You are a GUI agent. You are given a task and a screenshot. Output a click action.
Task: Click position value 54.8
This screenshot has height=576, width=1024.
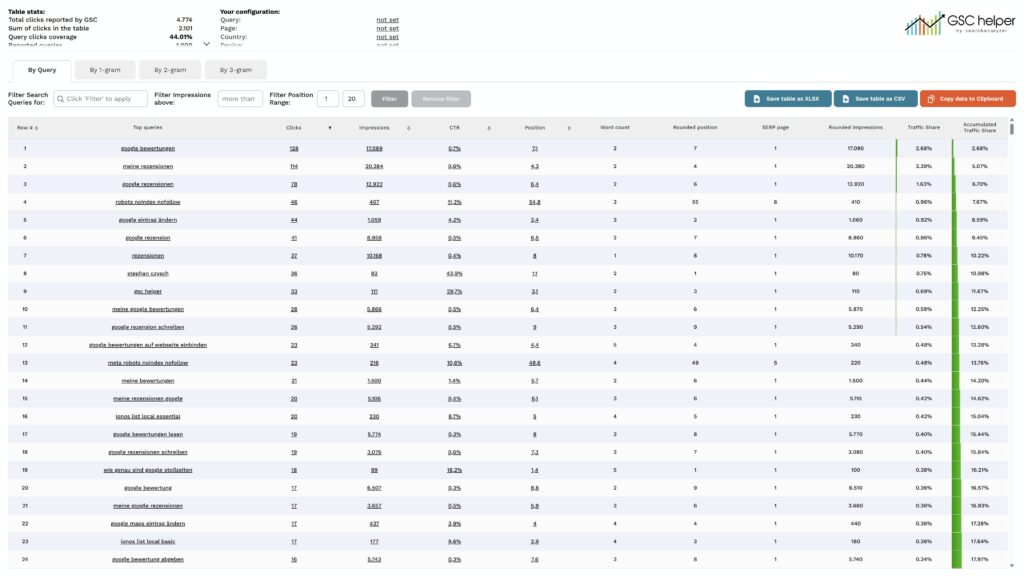pos(535,202)
